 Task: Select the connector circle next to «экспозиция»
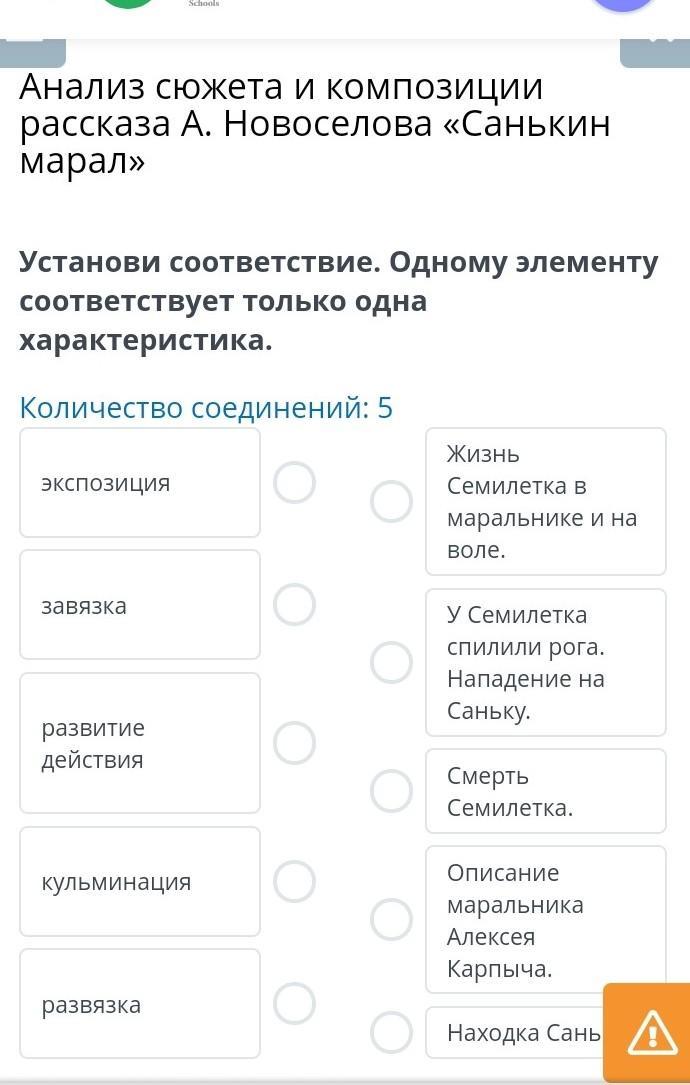tap(295, 483)
